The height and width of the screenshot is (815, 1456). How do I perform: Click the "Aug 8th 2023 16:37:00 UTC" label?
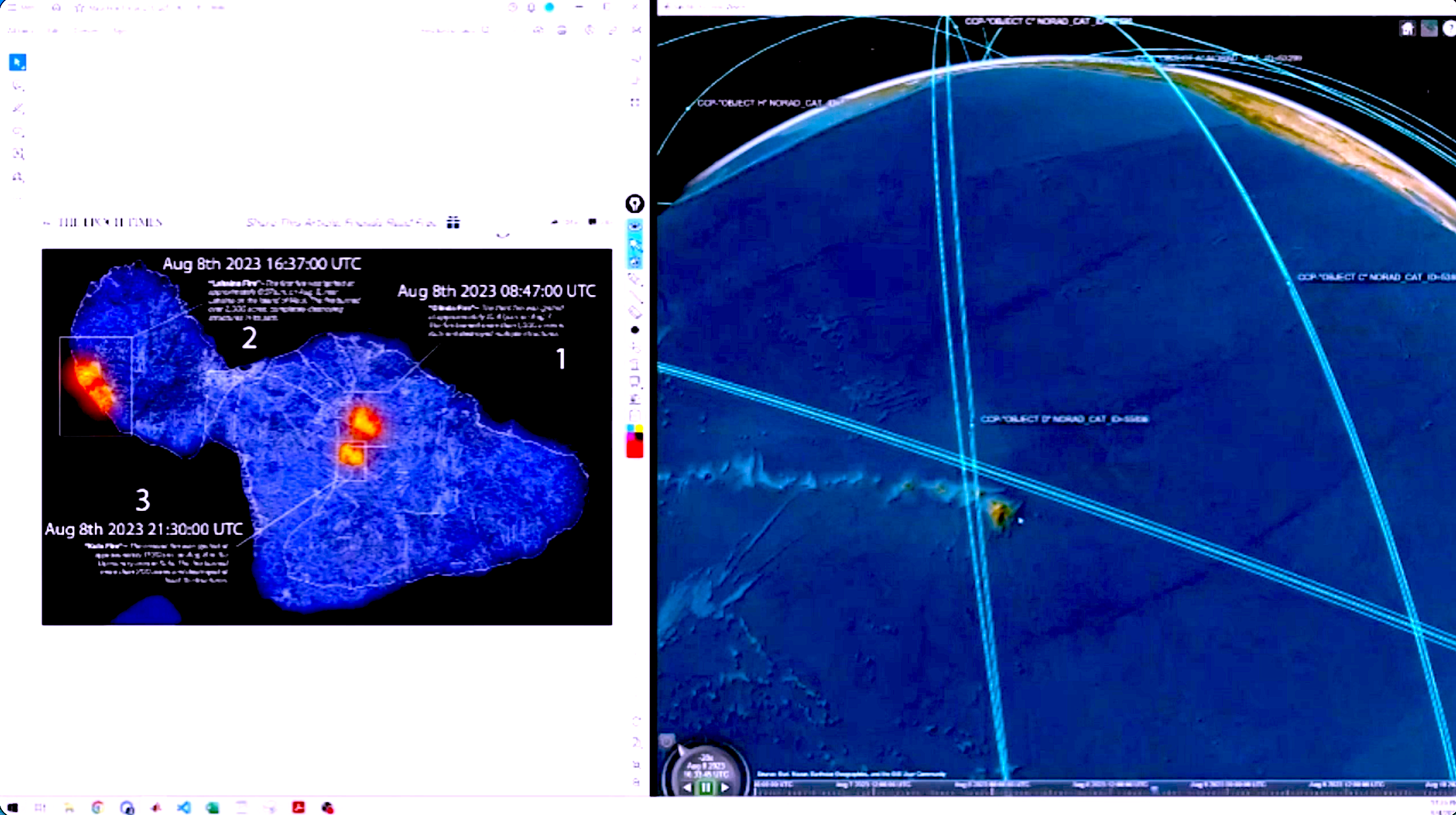pyautogui.click(x=262, y=264)
